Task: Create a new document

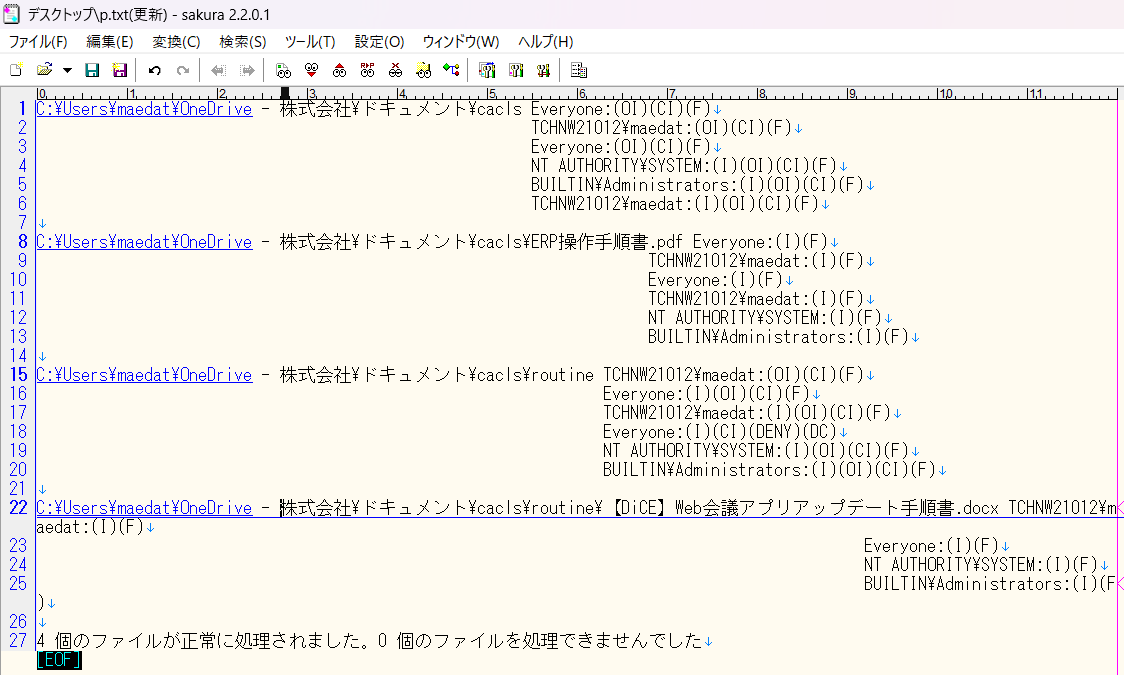Action: tap(16, 69)
